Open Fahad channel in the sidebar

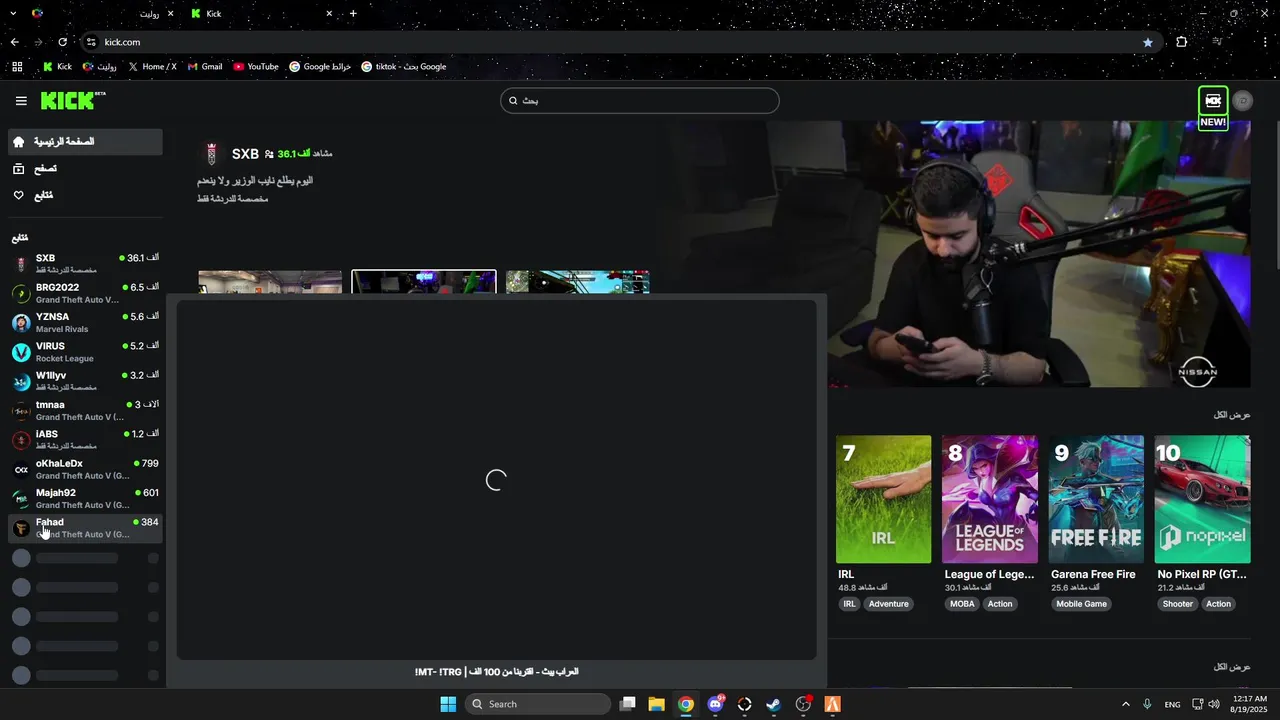[85, 528]
